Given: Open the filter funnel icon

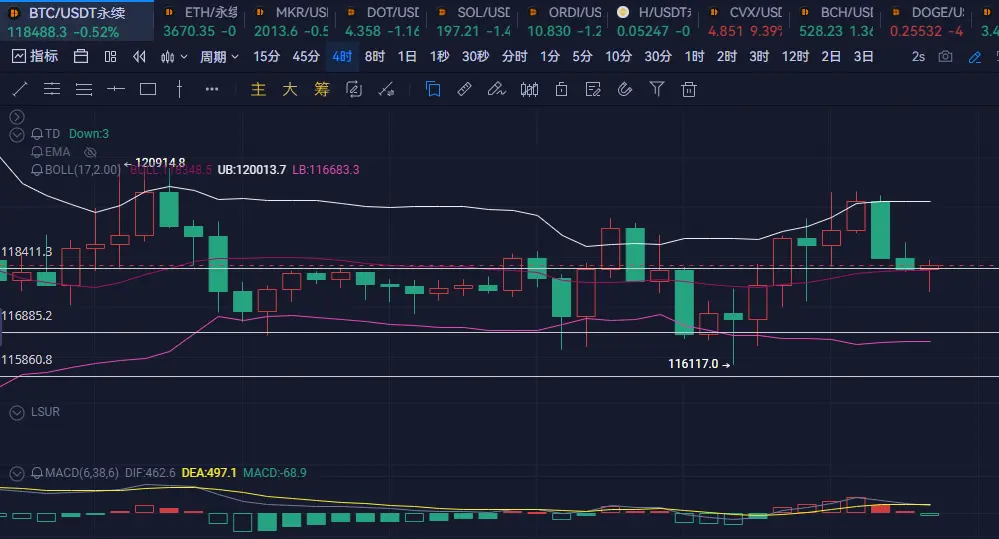Looking at the screenshot, I should [657, 89].
